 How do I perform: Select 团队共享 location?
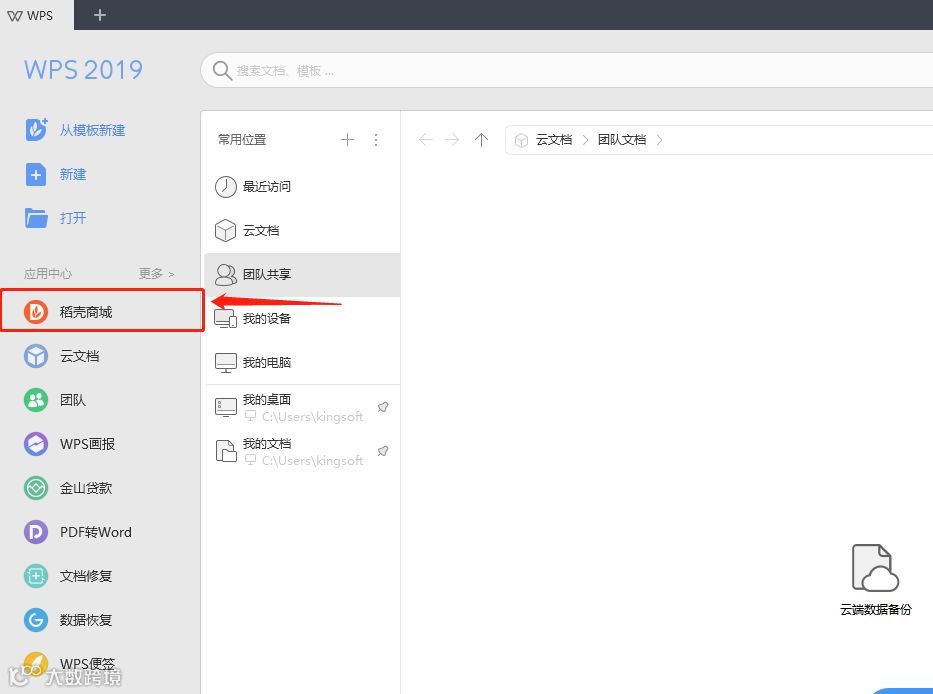(302, 274)
